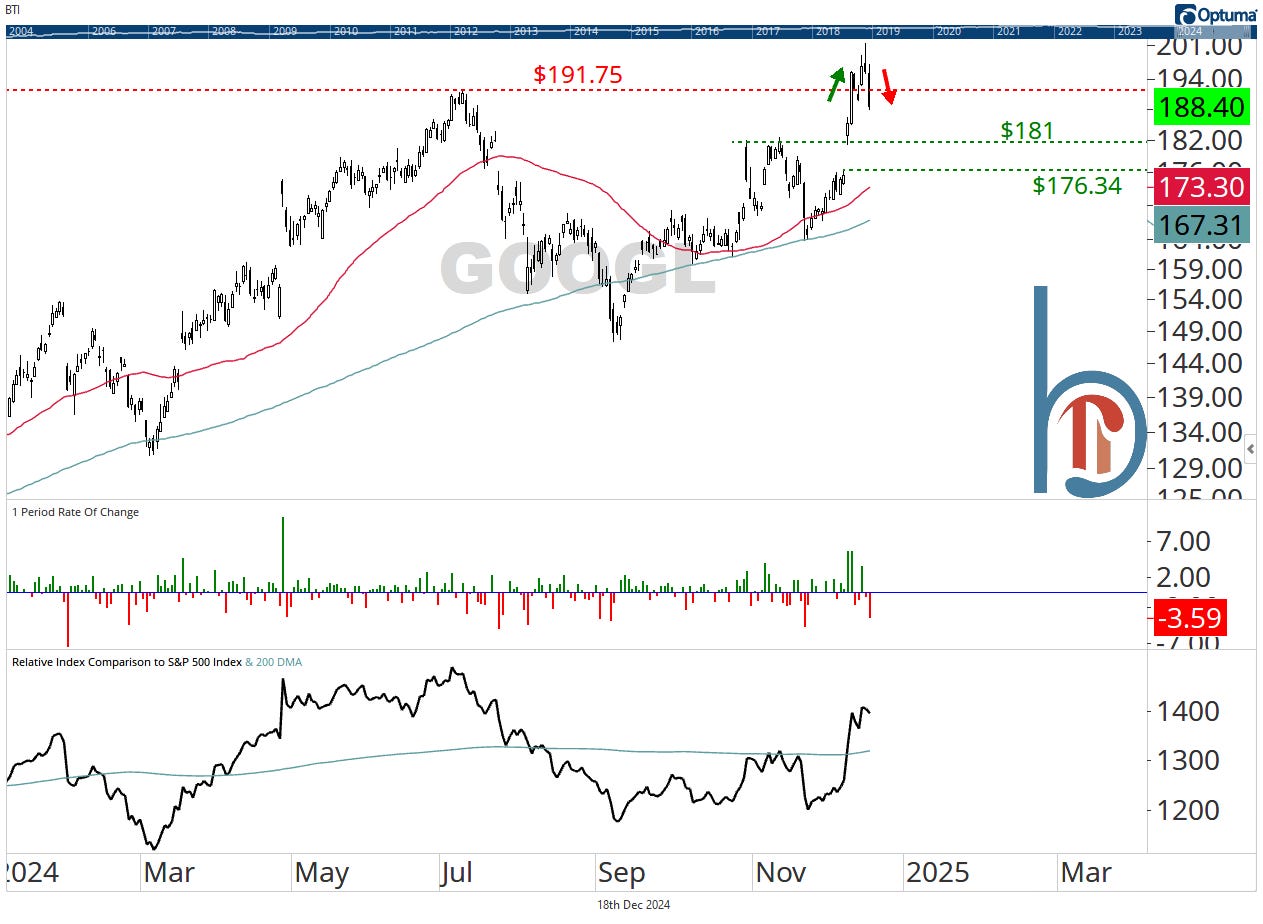The image size is (1263, 924).
Task: Click the 182.00 price axis value
Action: pos(1198,140)
